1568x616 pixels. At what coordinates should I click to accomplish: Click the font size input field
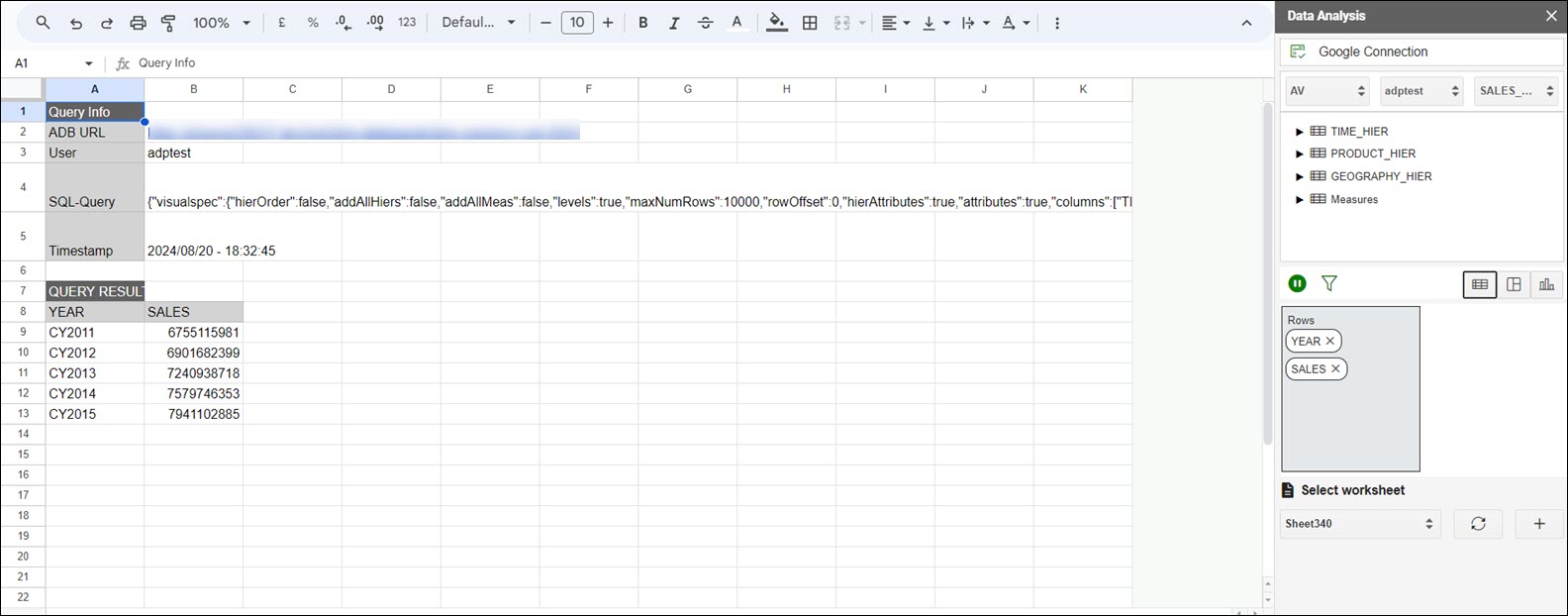[577, 23]
